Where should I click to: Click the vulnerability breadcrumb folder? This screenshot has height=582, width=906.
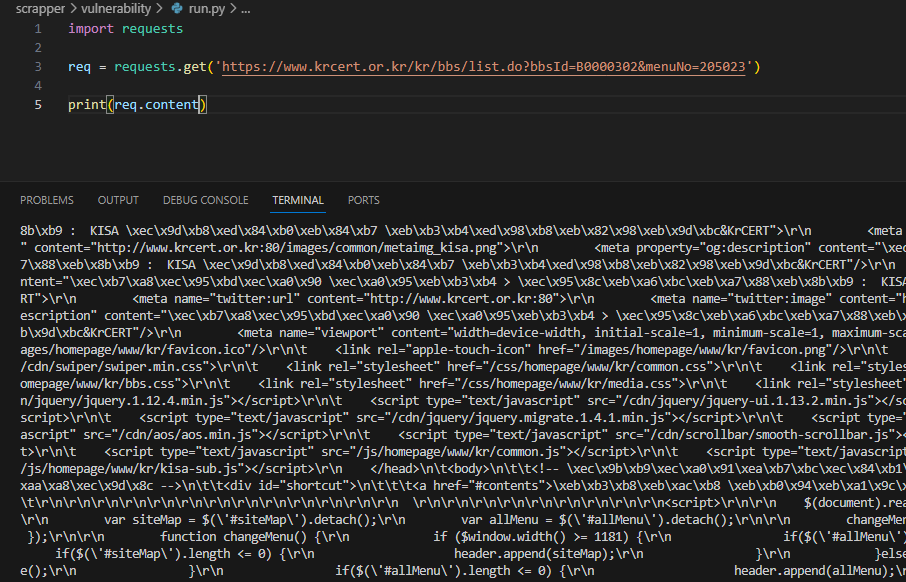click(116, 9)
